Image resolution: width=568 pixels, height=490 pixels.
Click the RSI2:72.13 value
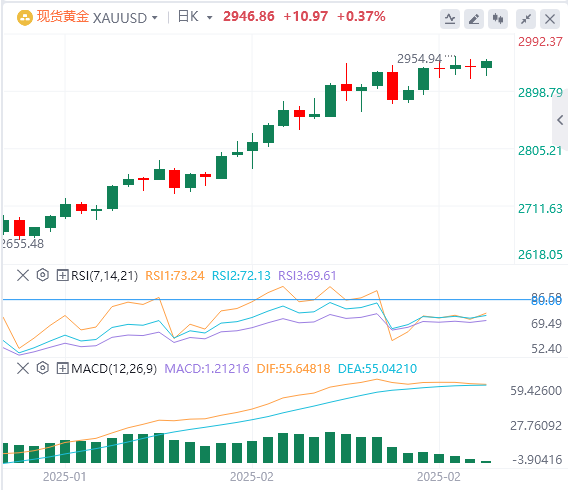241,276
